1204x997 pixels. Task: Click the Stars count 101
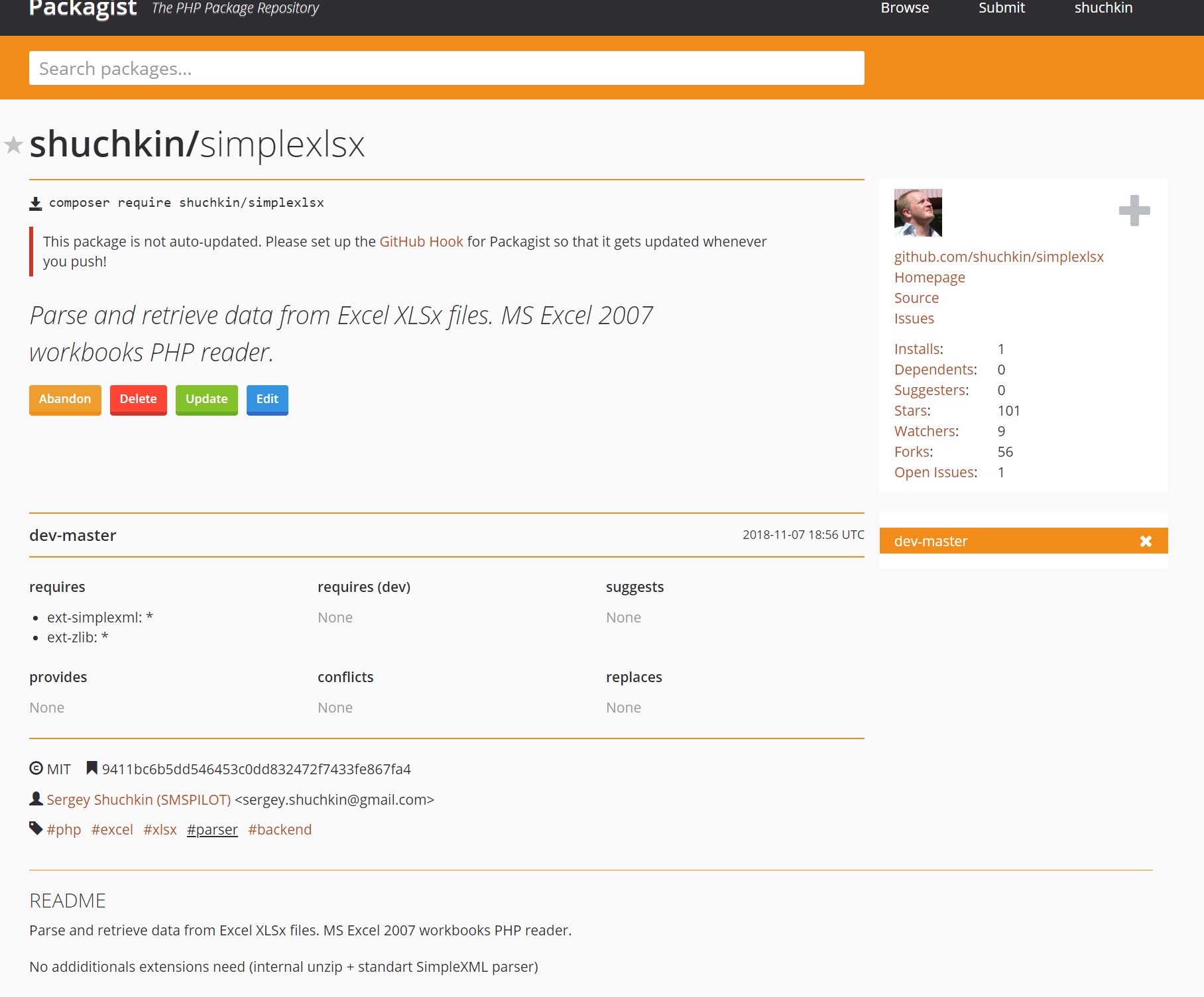coord(1009,411)
